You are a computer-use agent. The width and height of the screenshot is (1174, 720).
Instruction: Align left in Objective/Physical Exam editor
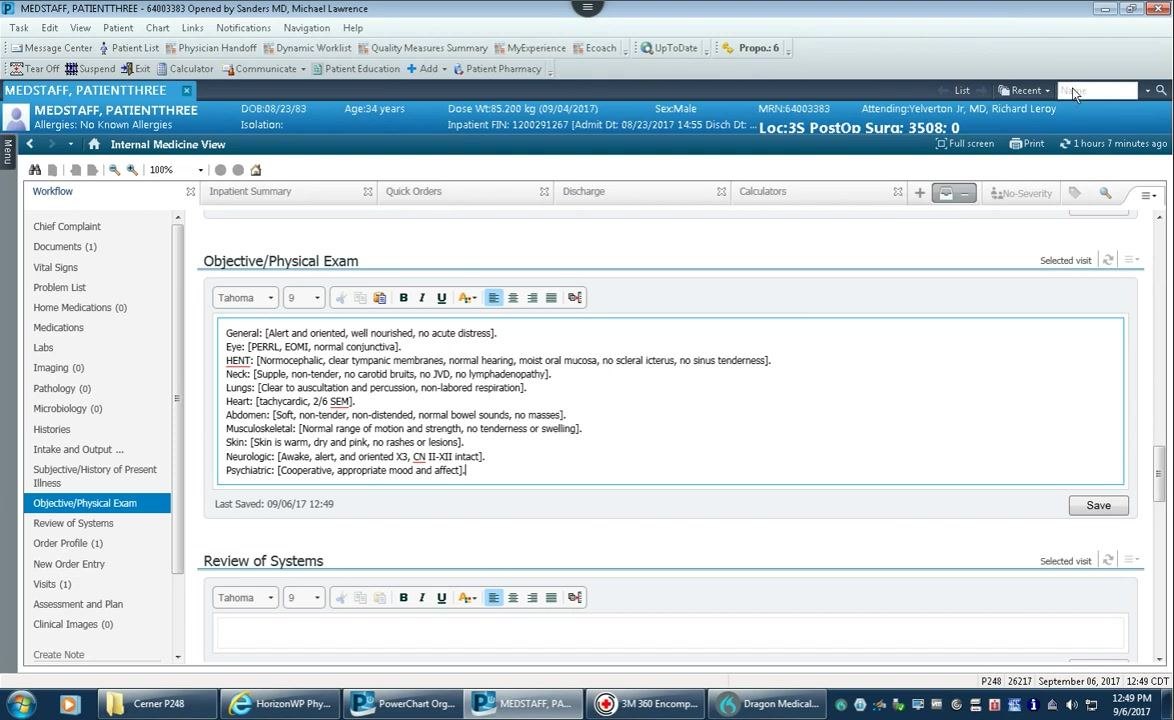tap(493, 298)
